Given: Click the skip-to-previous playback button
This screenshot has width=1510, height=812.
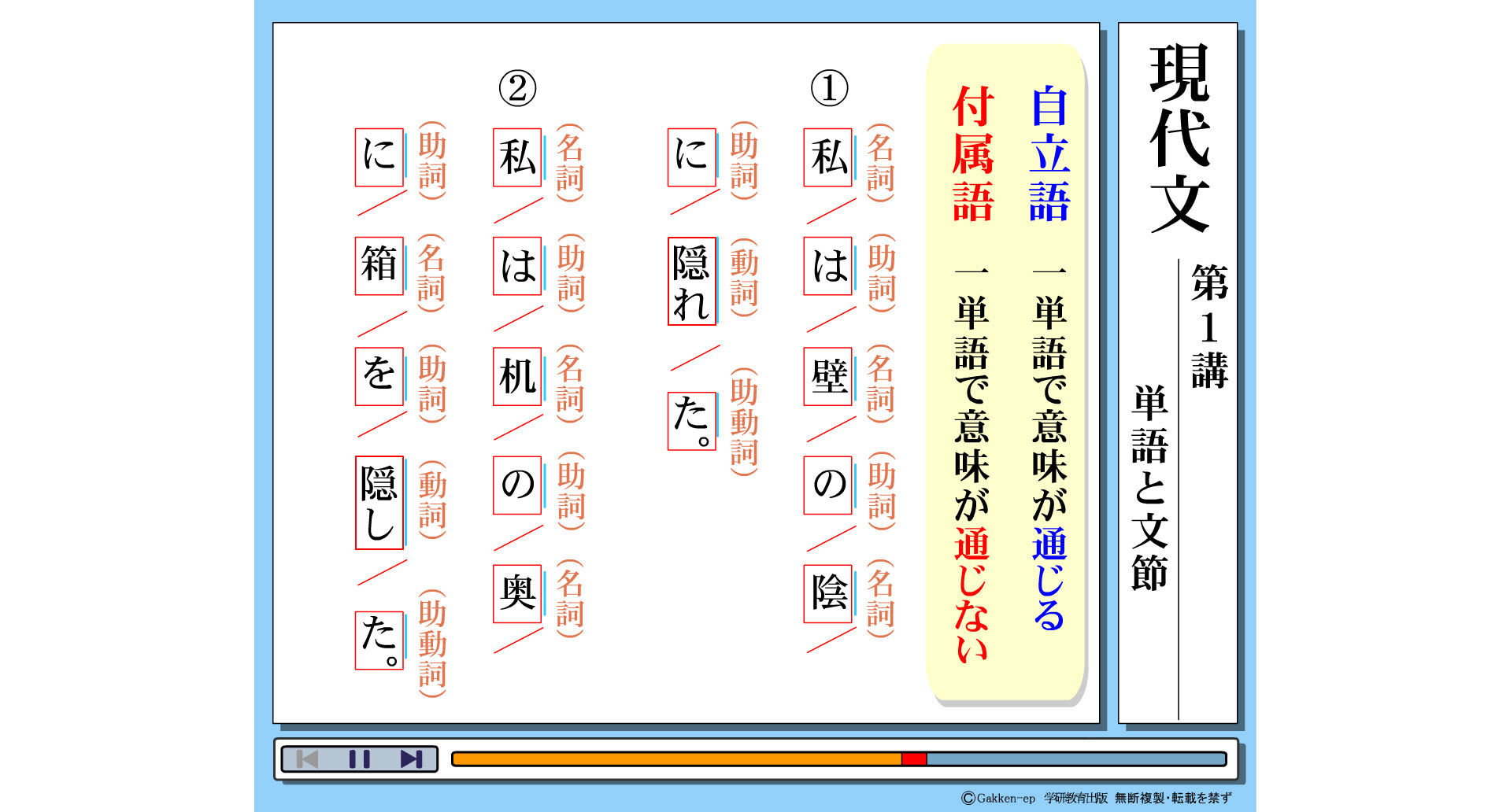Looking at the screenshot, I should [x=307, y=759].
